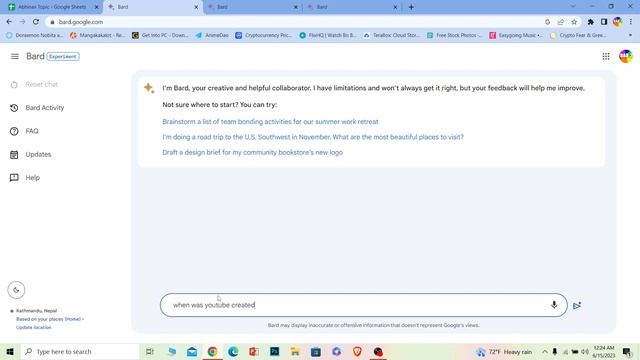Switch to the Google Sheets tab
Viewport: 640px width, 360px height.
pos(51,7)
